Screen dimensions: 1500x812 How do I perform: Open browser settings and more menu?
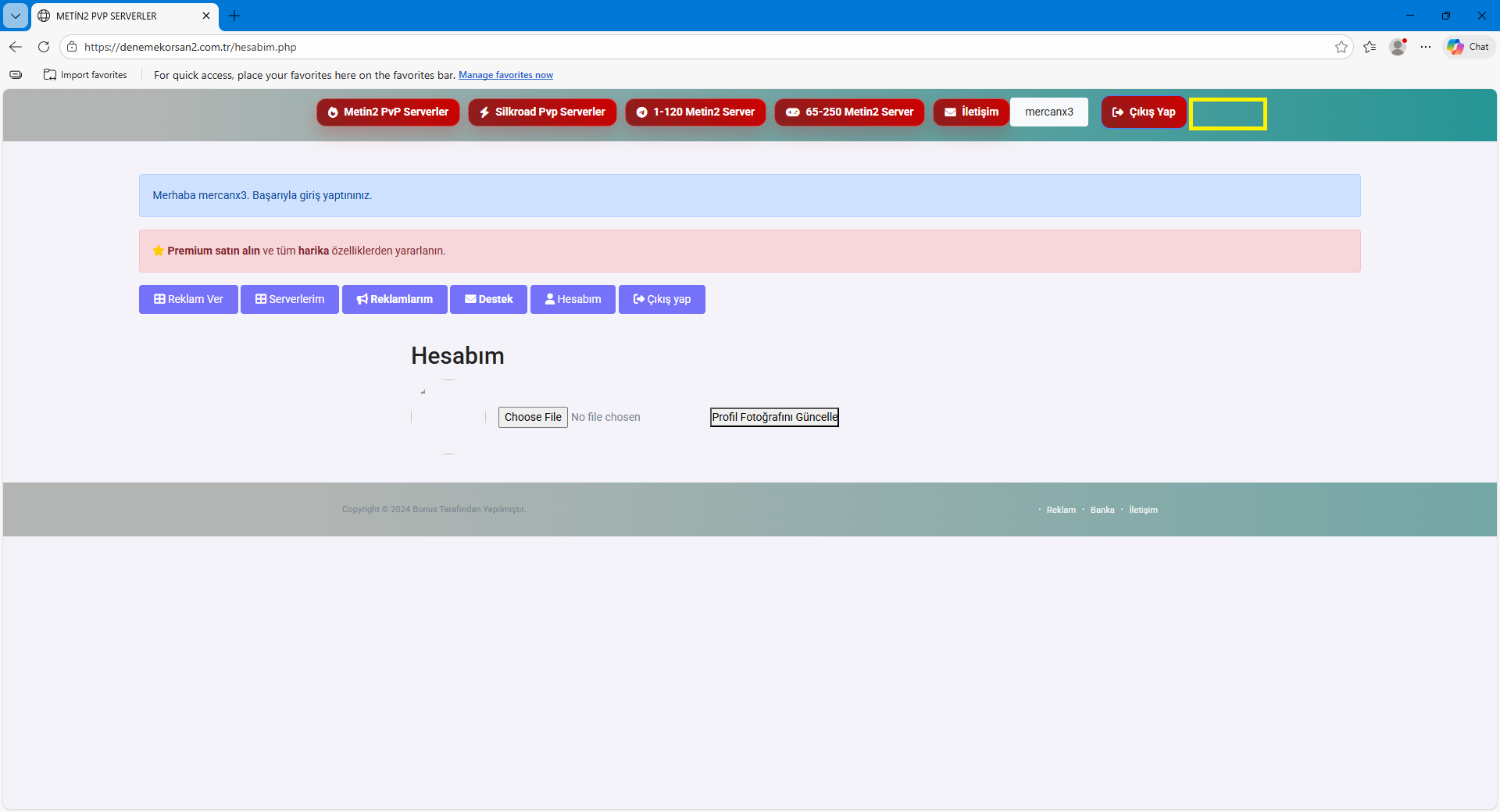click(x=1426, y=47)
